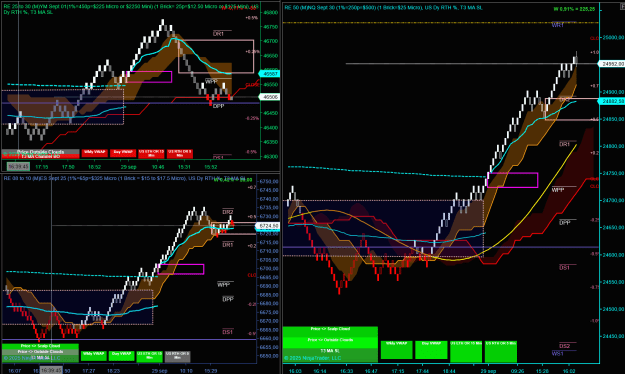Image resolution: width=625 pixels, height=374 pixels.
Task: Click MNQ chart title text at top
Action: (383, 8)
